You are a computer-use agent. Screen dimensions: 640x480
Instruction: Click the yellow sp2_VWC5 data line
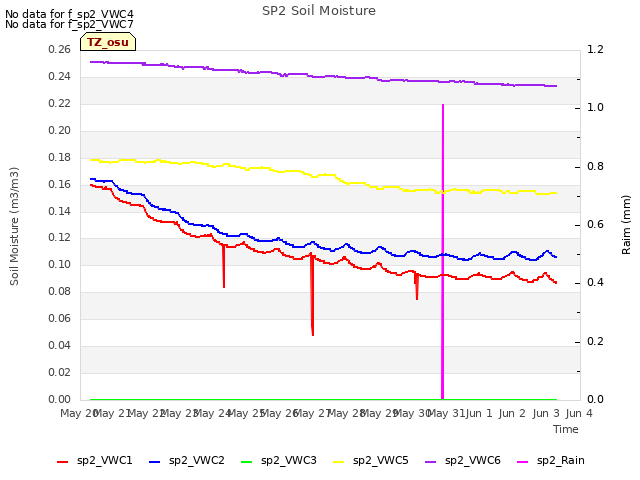[x=322, y=175]
